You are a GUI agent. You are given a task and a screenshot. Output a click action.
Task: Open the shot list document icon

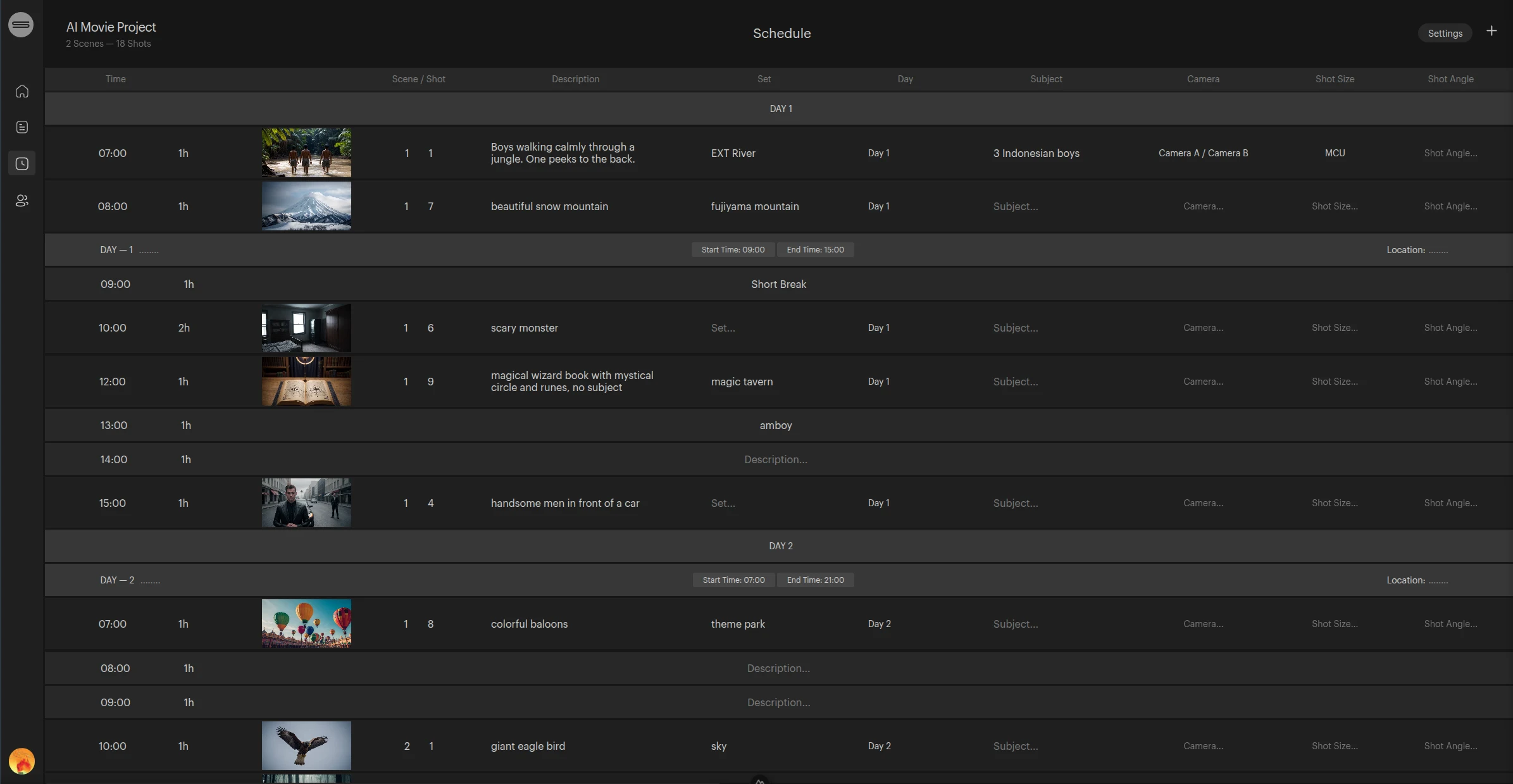(22, 127)
